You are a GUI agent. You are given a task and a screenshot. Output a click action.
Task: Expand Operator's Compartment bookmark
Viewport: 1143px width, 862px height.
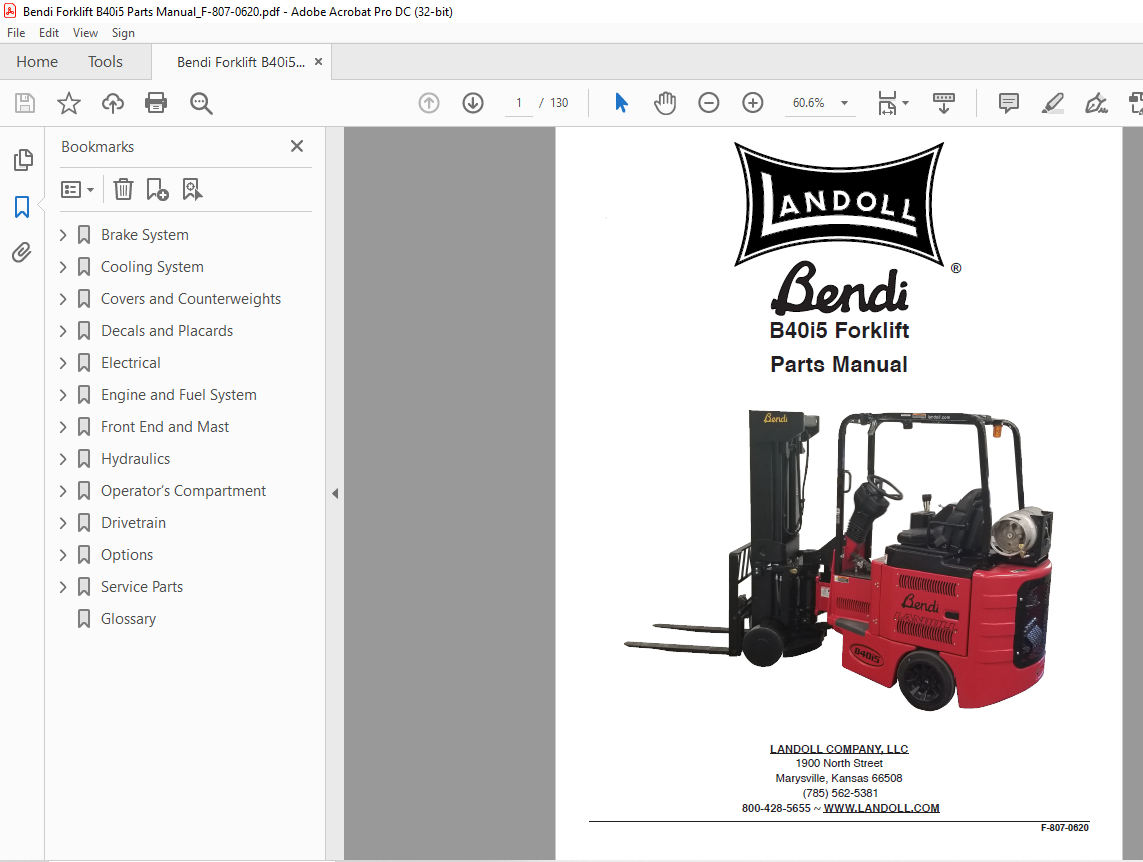[x=63, y=491]
